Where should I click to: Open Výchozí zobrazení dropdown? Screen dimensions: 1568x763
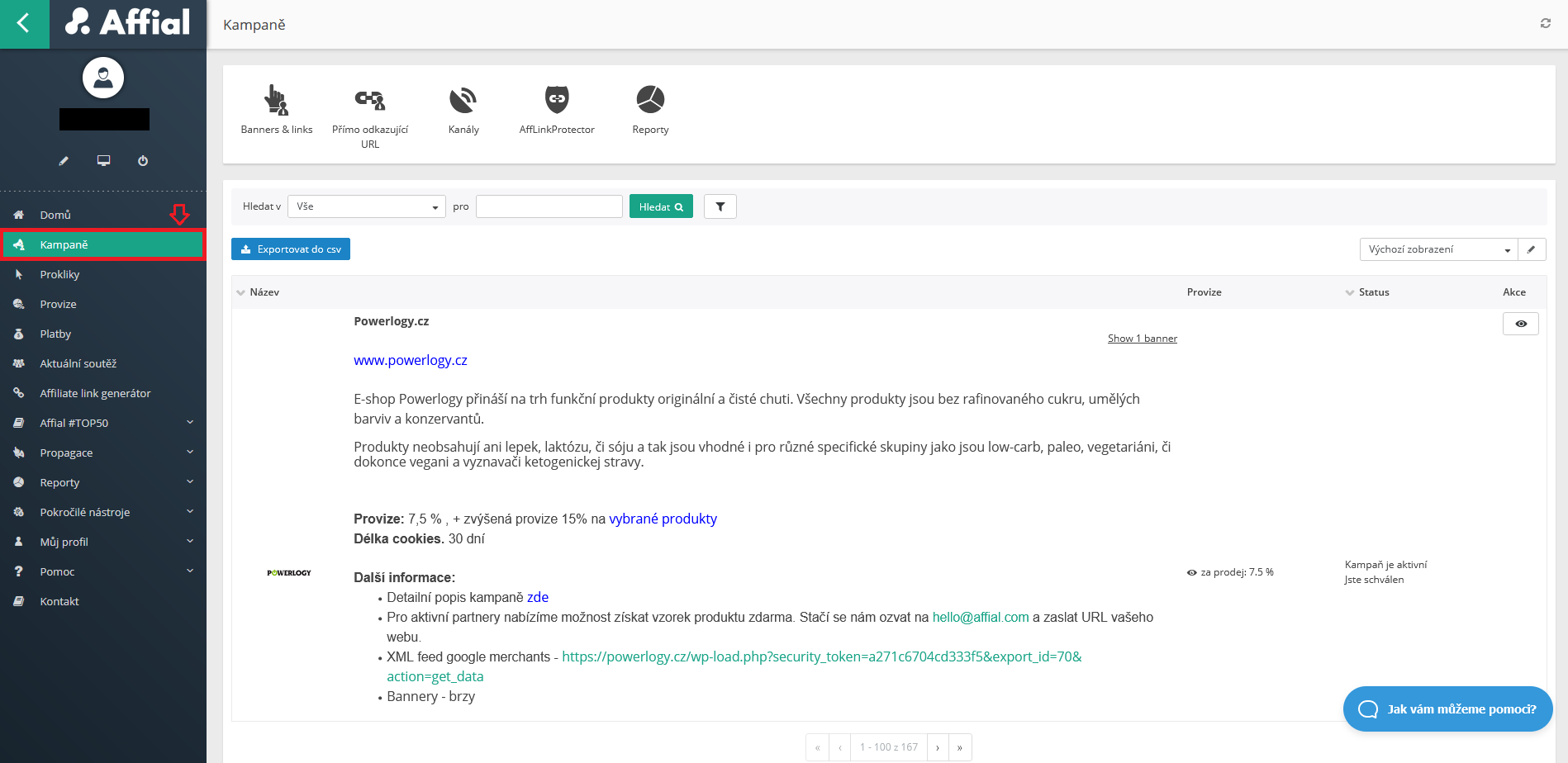click(1438, 249)
